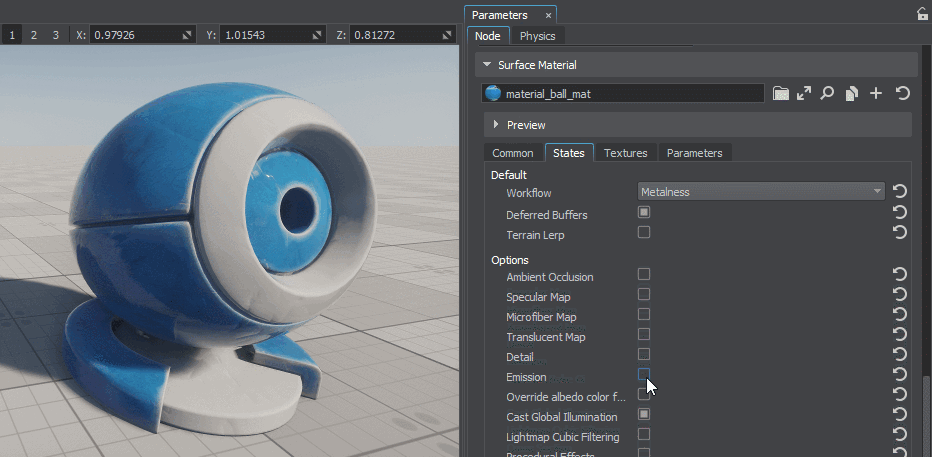Image resolution: width=932 pixels, height=457 pixels.
Task: Click the magnifier icon to find material
Action: tap(827, 93)
